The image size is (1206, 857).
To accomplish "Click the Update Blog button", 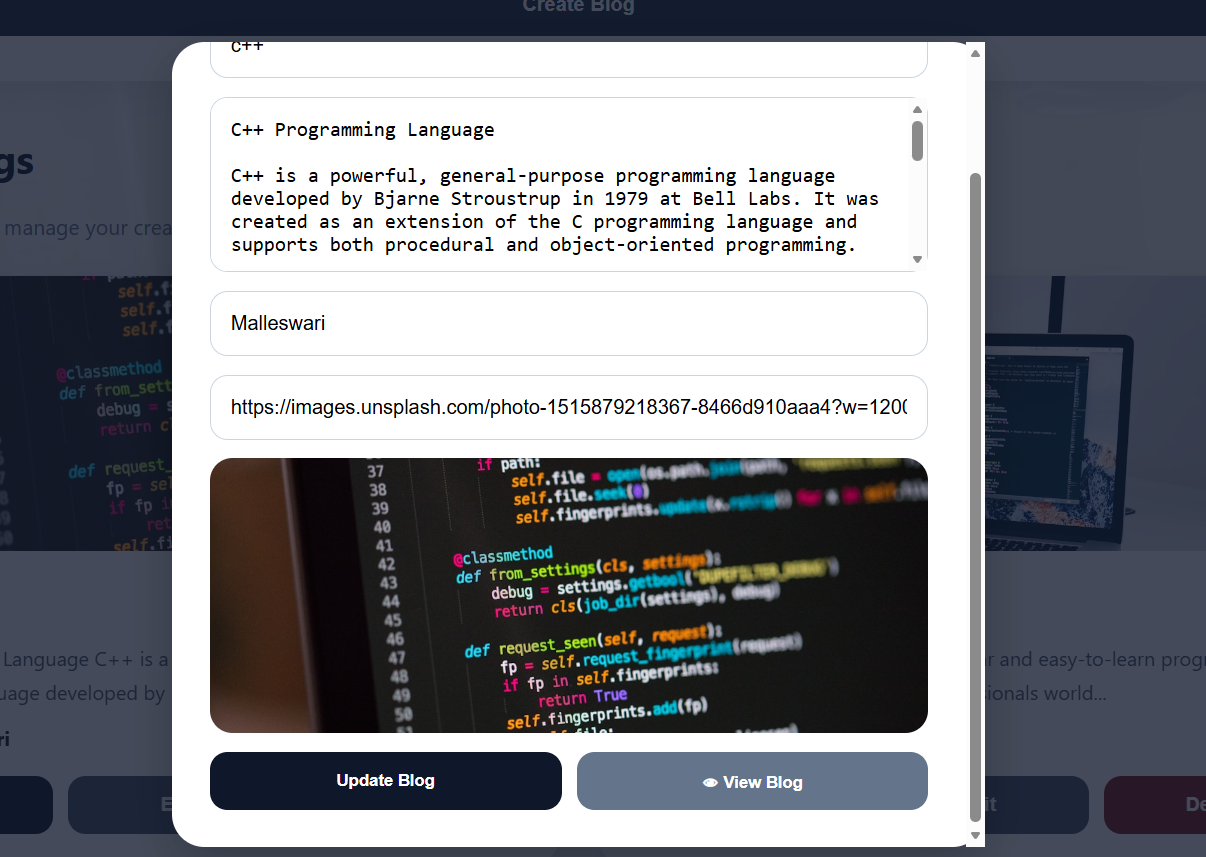I will 386,781.
